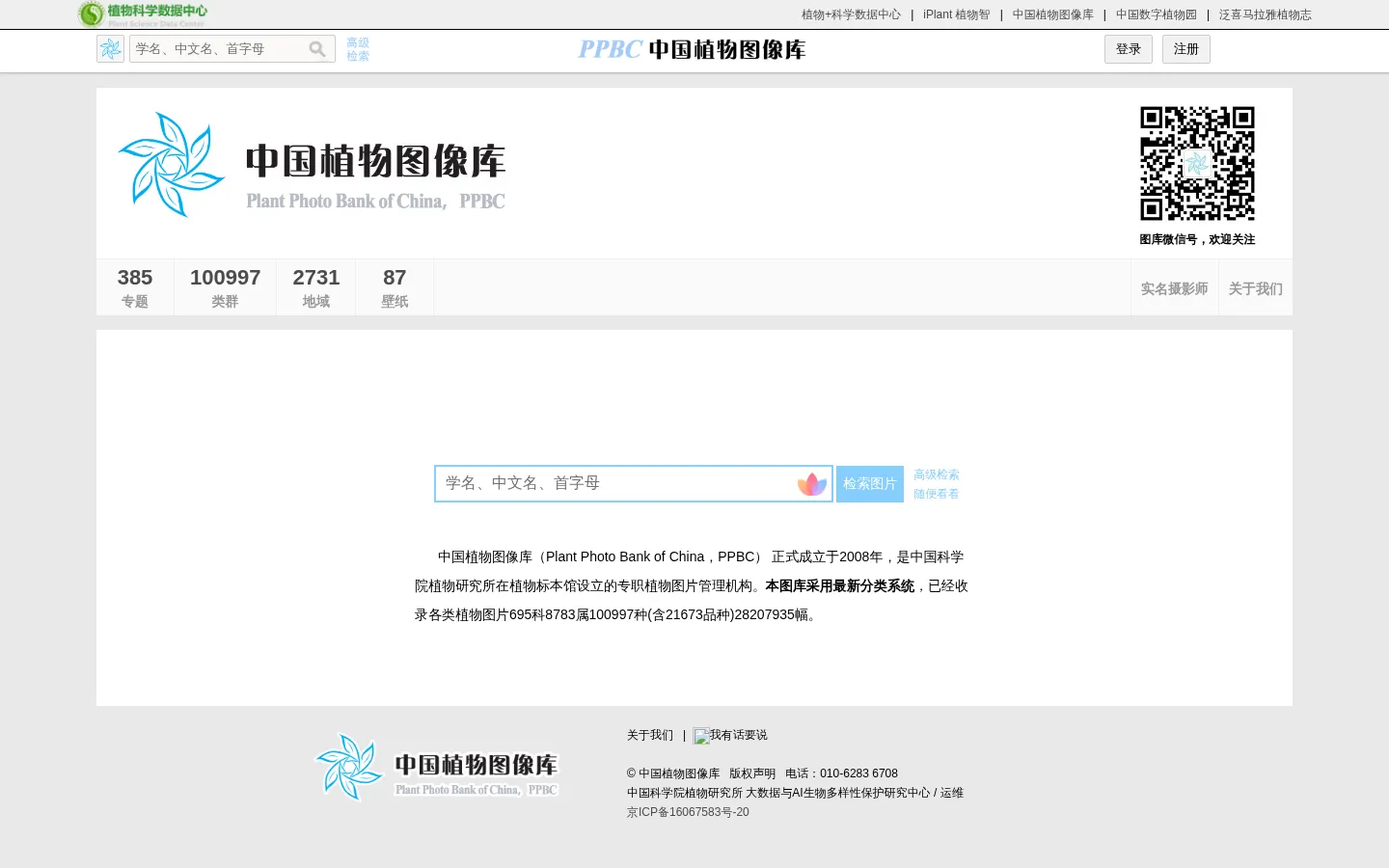Open the 实名摄影师 tab
1389x868 pixels.
click(1175, 288)
